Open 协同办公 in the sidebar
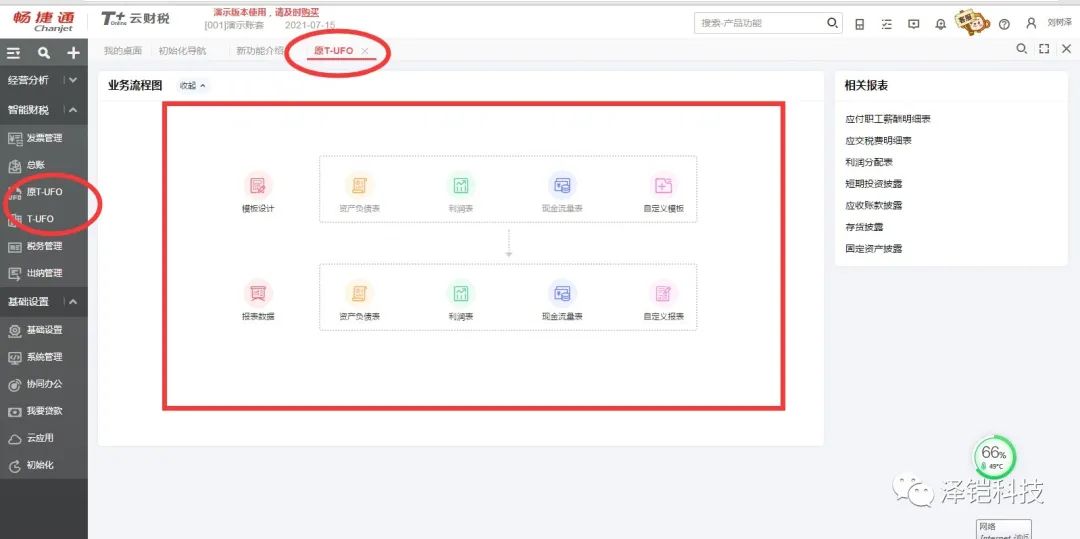The height and width of the screenshot is (539, 1080). click(x=44, y=384)
